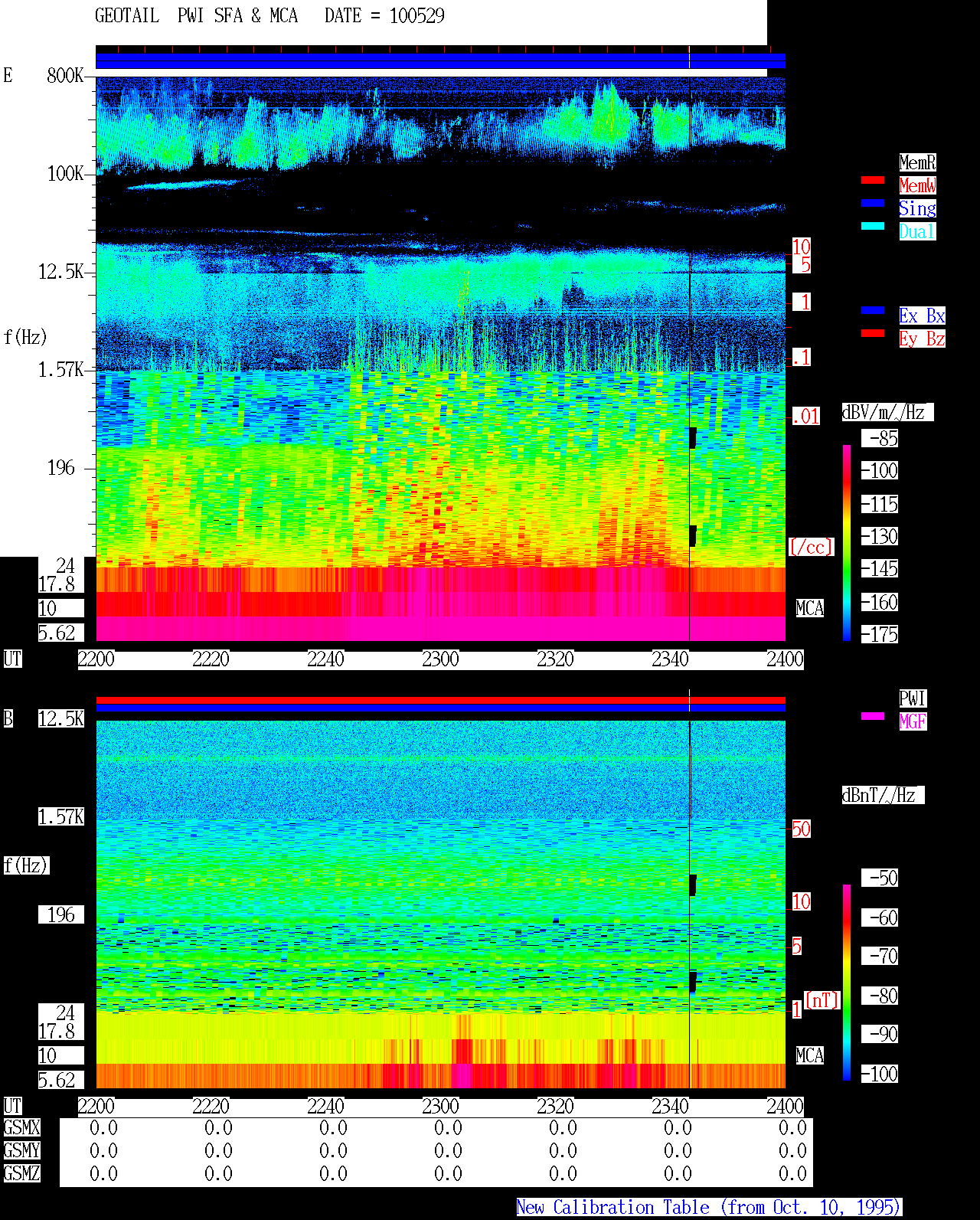Viewport: 980px width, 1220px height.
Task: Click the red '50' nT scale tick
Action: pos(801,829)
